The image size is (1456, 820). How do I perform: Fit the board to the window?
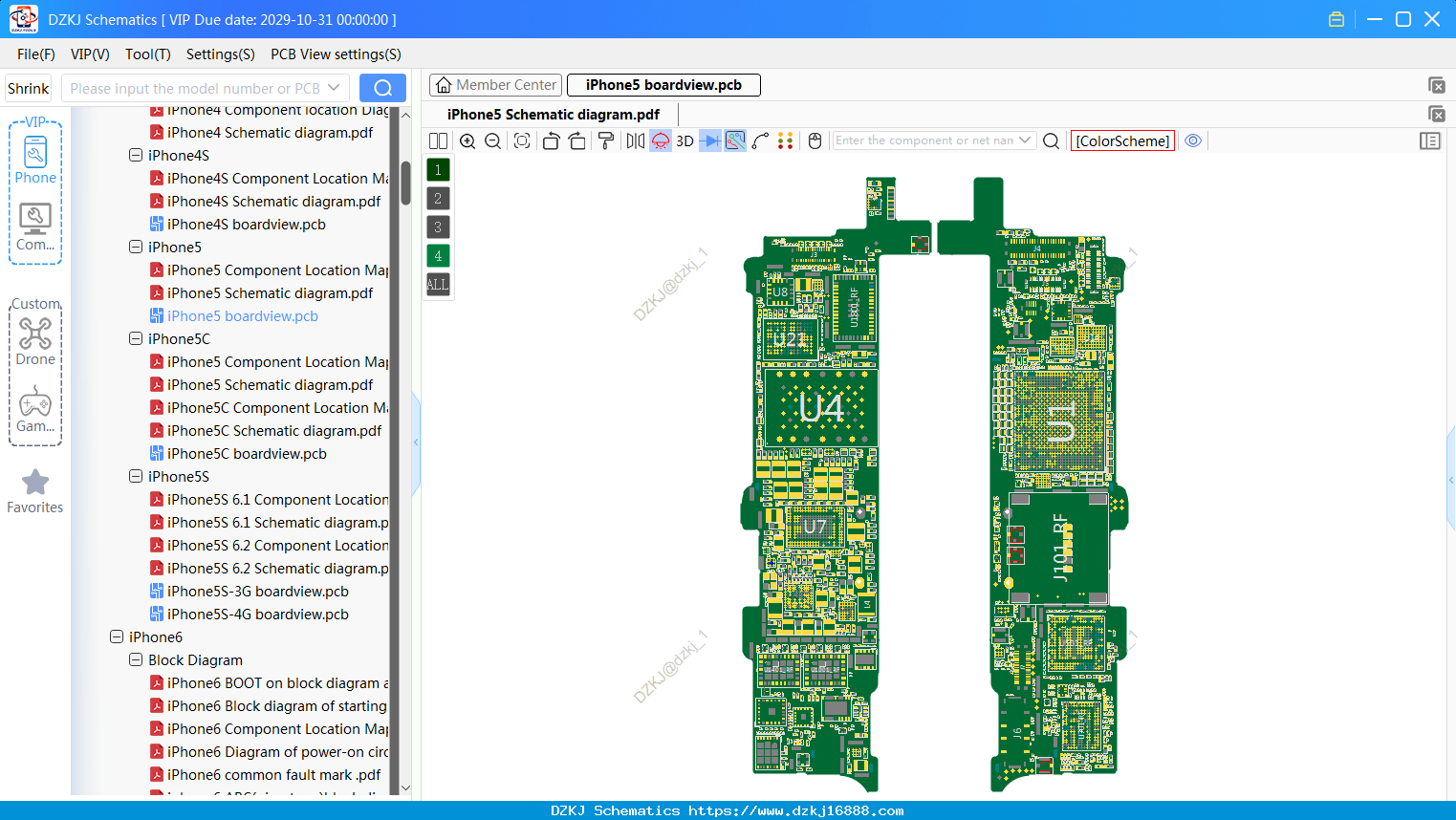click(x=522, y=140)
